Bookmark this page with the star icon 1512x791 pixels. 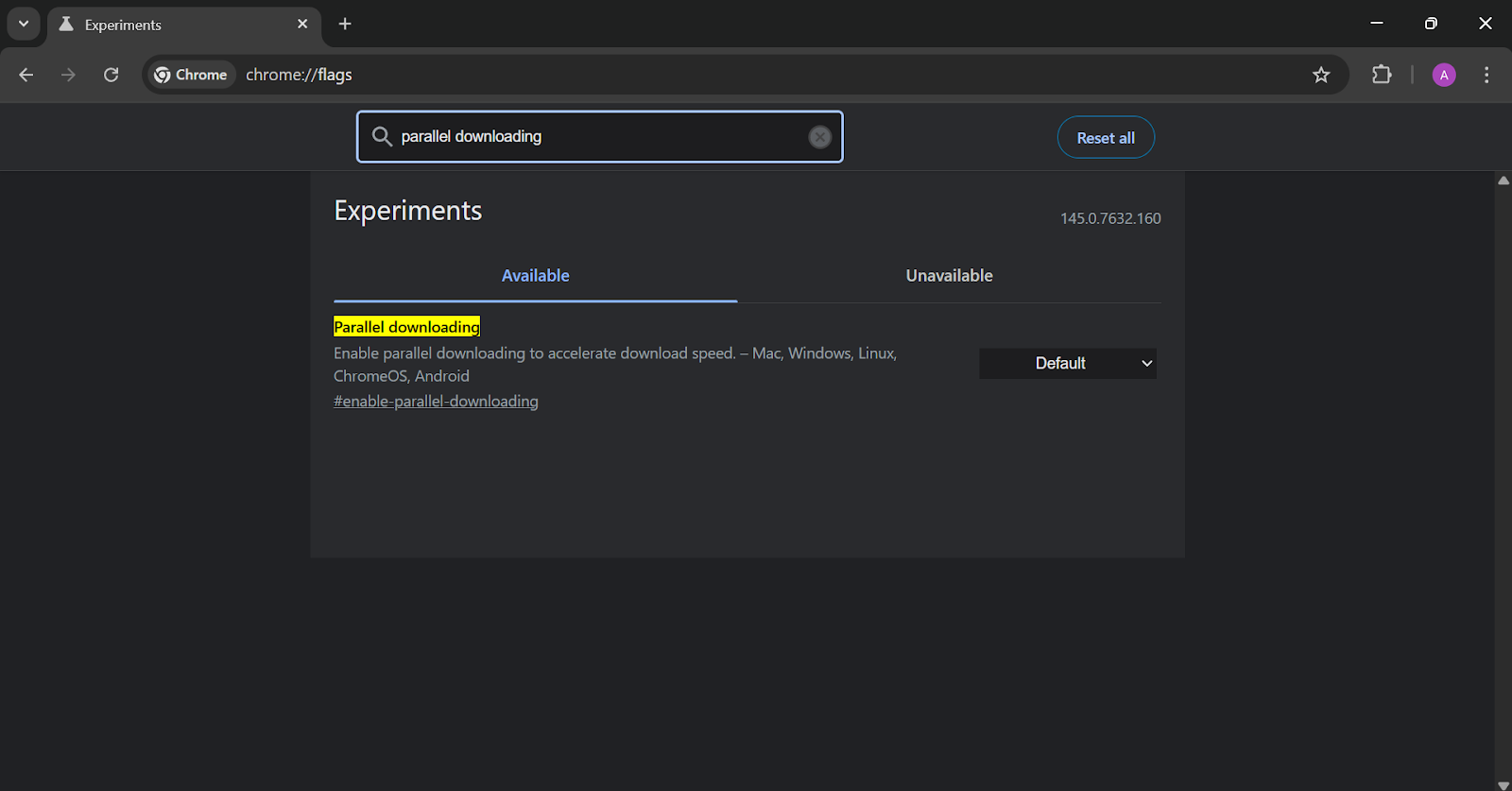pyautogui.click(x=1321, y=75)
